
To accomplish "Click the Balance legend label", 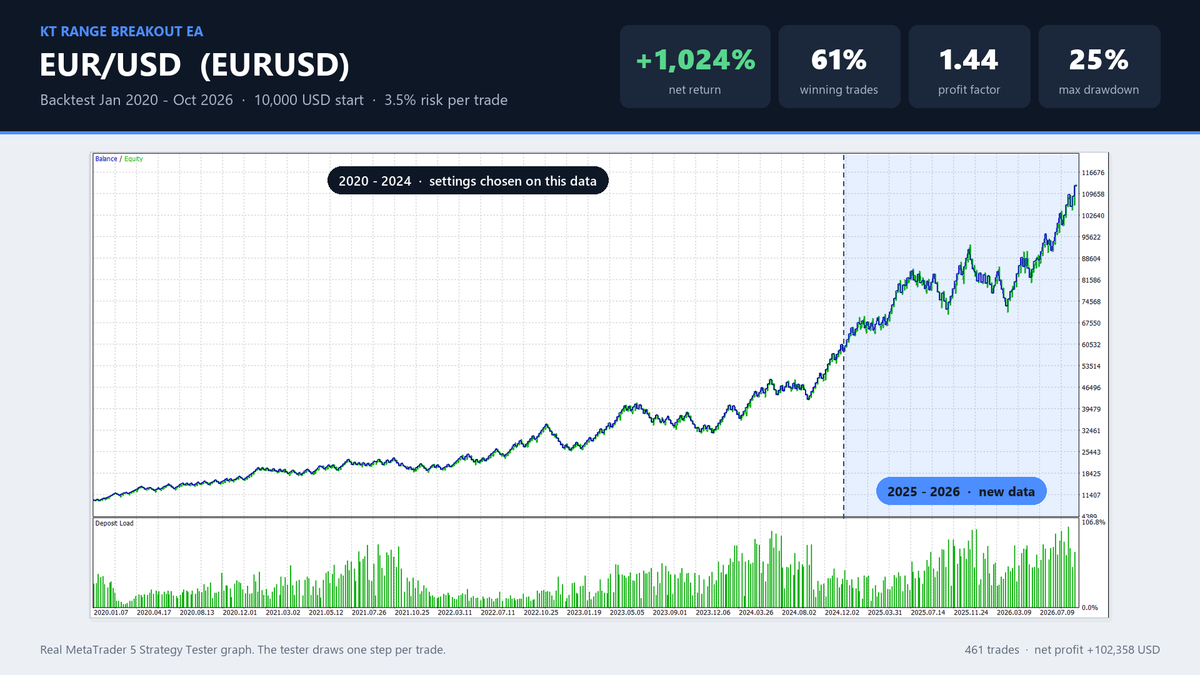I will [x=106, y=159].
